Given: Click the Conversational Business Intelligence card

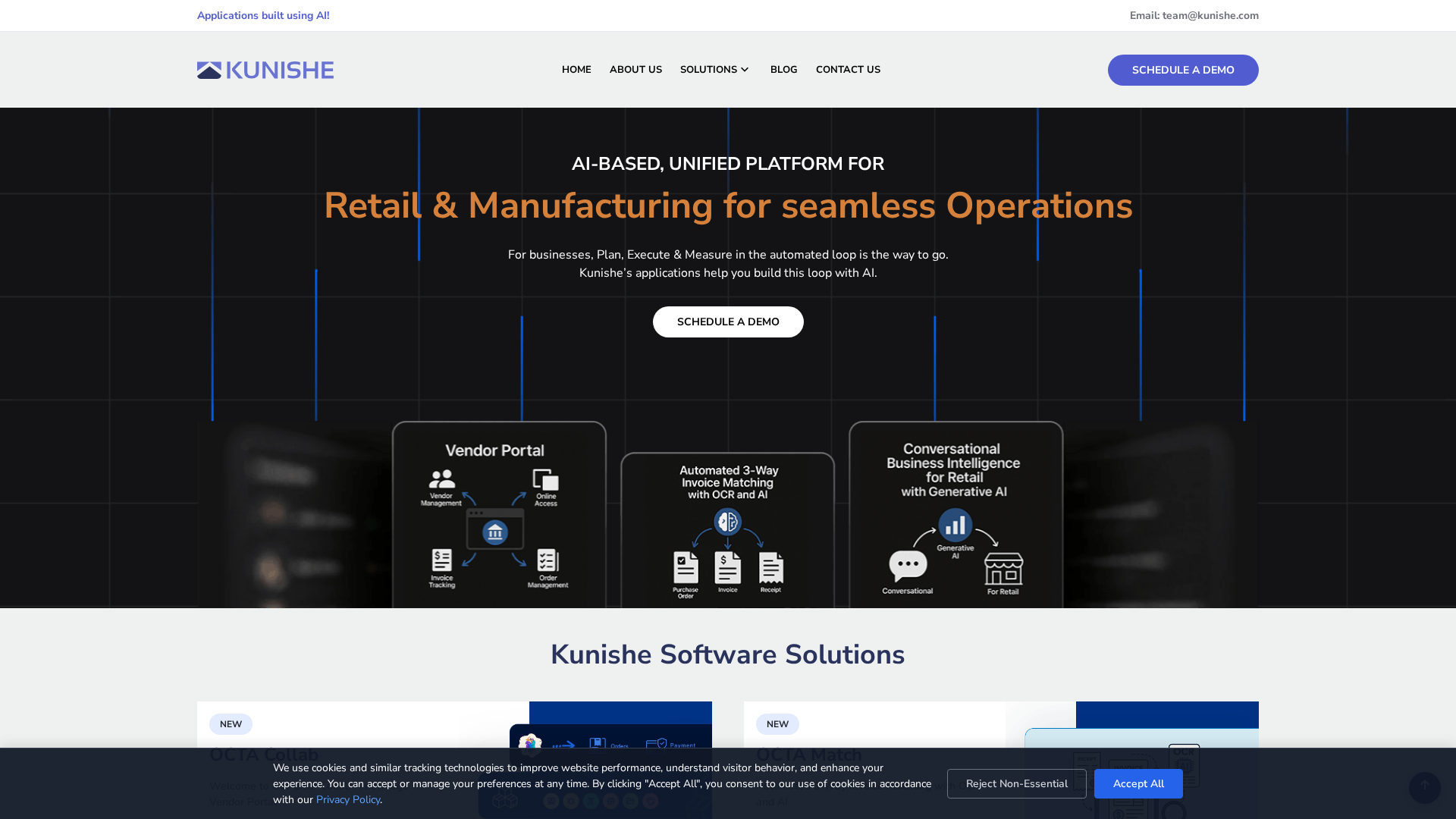Looking at the screenshot, I should tap(956, 515).
